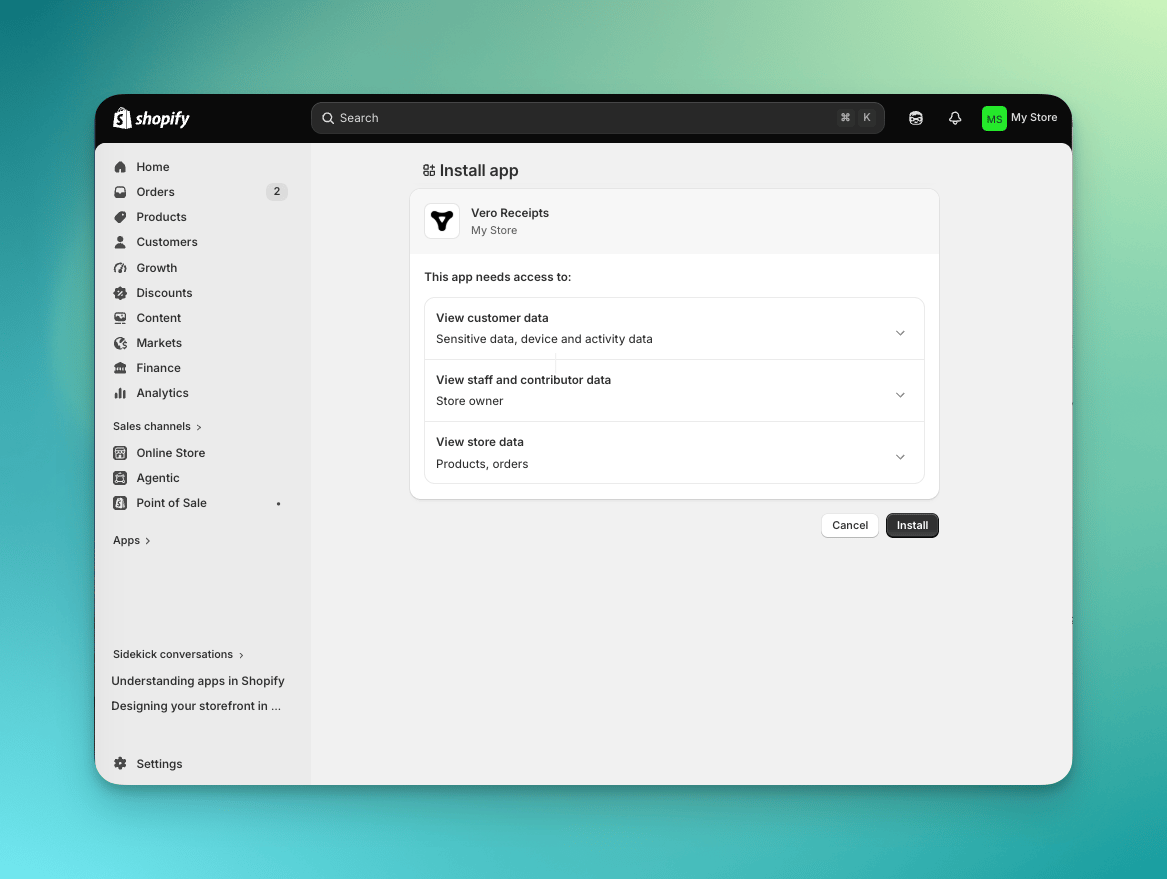Click the Install button
The width and height of the screenshot is (1167, 879).
(912, 525)
